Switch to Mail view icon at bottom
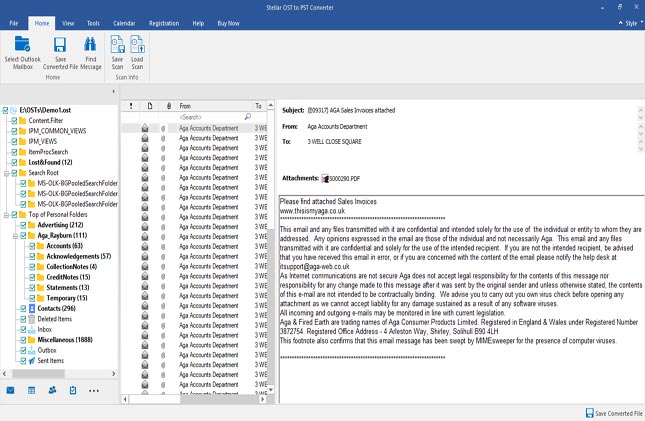Image resolution: width=645 pixels, height=421 pixels. pyautogui.click(x=10, y=390)
